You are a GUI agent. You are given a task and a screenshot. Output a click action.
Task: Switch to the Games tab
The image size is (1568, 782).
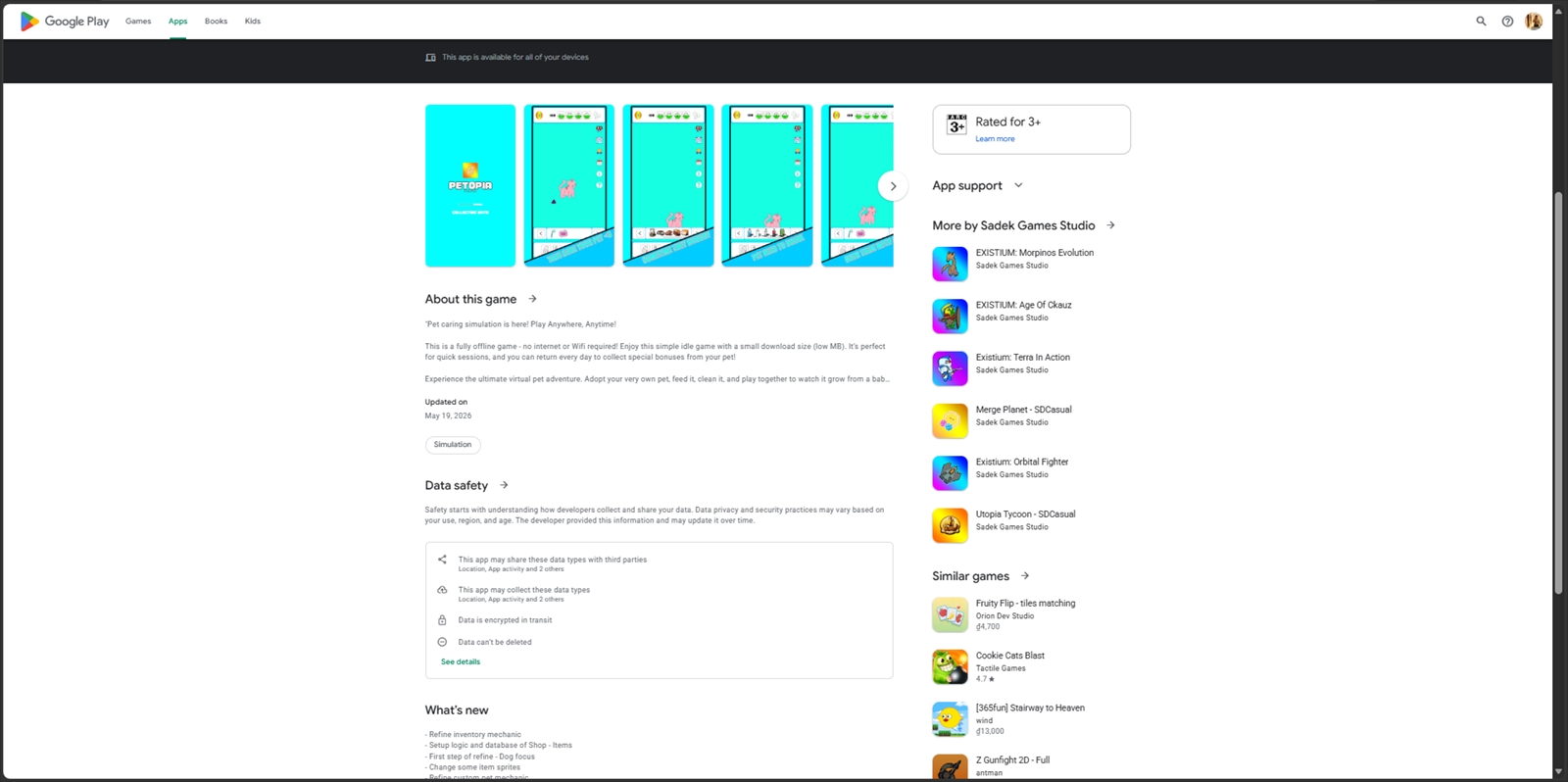point(138,22)
